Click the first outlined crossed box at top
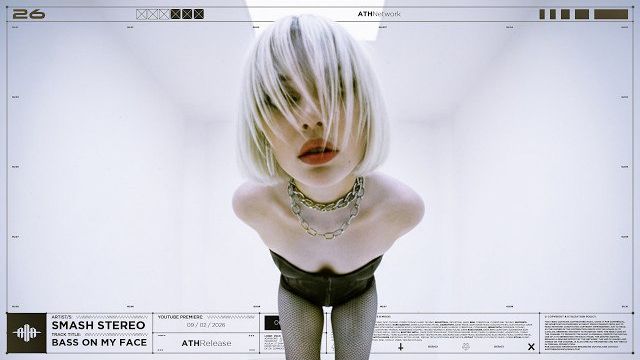Screen dimensions: 640x360 141,14
